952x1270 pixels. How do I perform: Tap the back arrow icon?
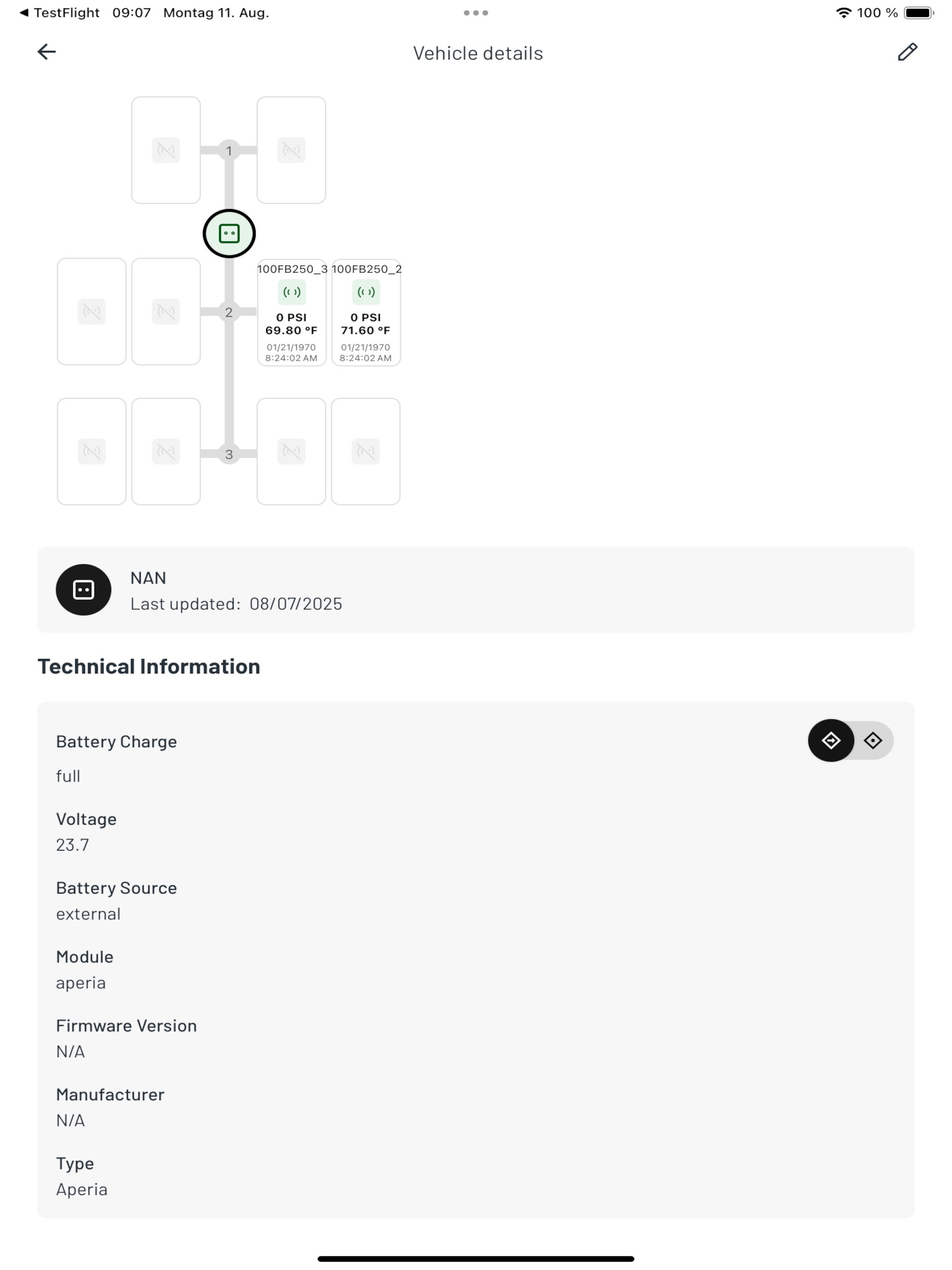(47, 52)
